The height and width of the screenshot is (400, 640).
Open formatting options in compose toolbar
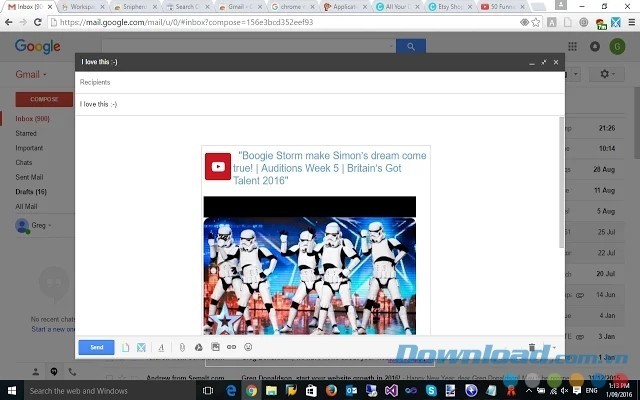(161, 347)
